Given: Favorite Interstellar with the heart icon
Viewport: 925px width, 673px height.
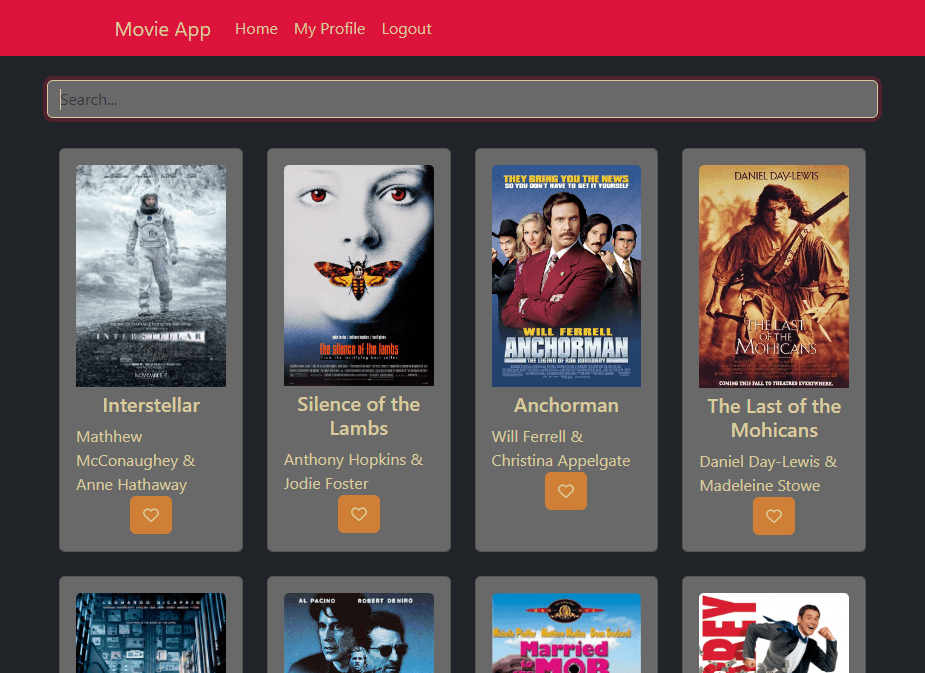Looking at the screenshot, I should [151, 515].
